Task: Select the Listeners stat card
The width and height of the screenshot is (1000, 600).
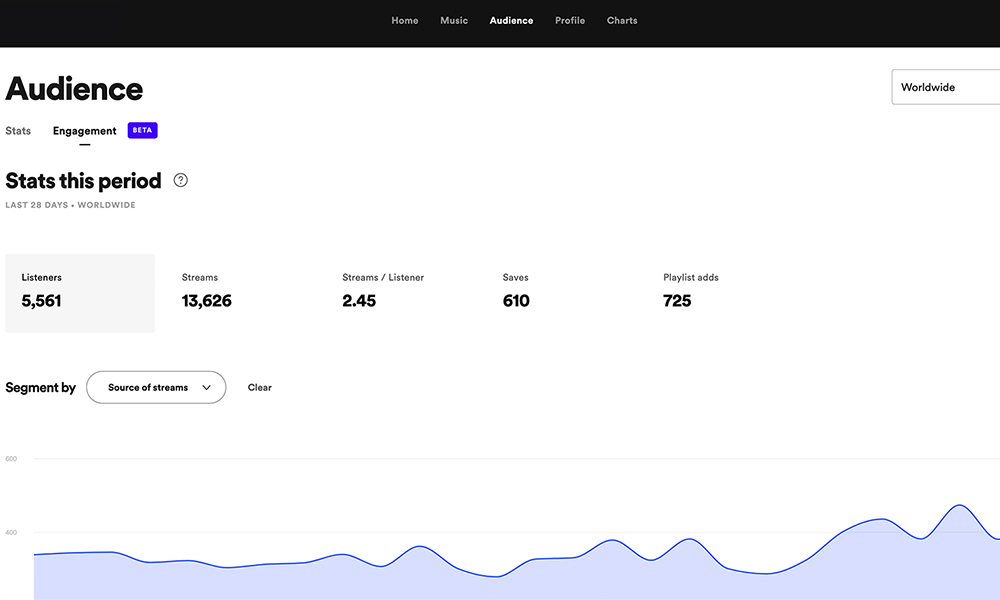Action: 80,292
